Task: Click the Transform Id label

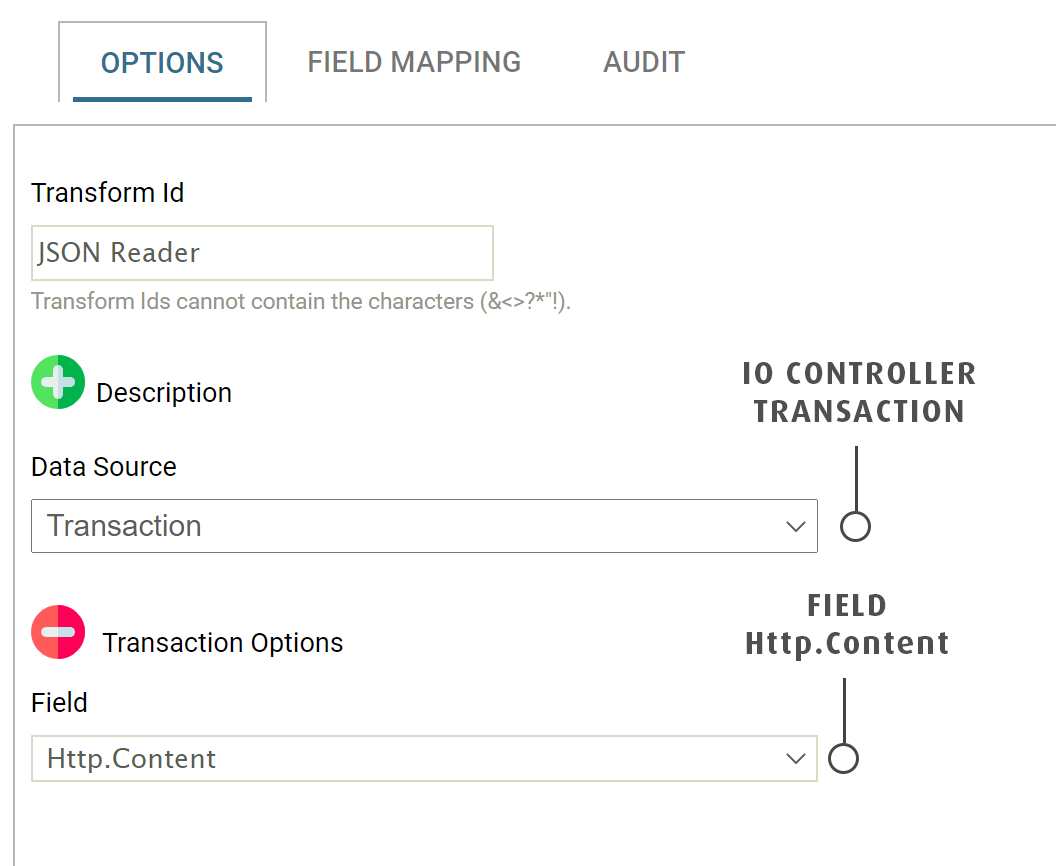Action: [108, 193]
